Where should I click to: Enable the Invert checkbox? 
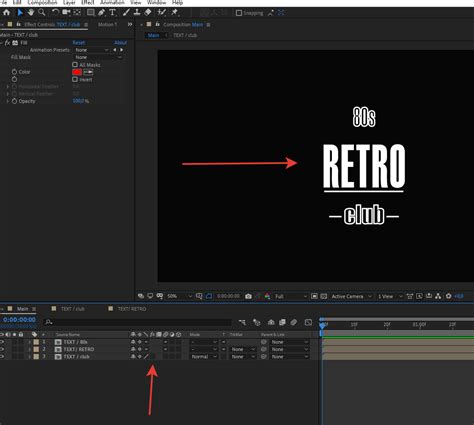pyautogui.click(x=75, y=79)
